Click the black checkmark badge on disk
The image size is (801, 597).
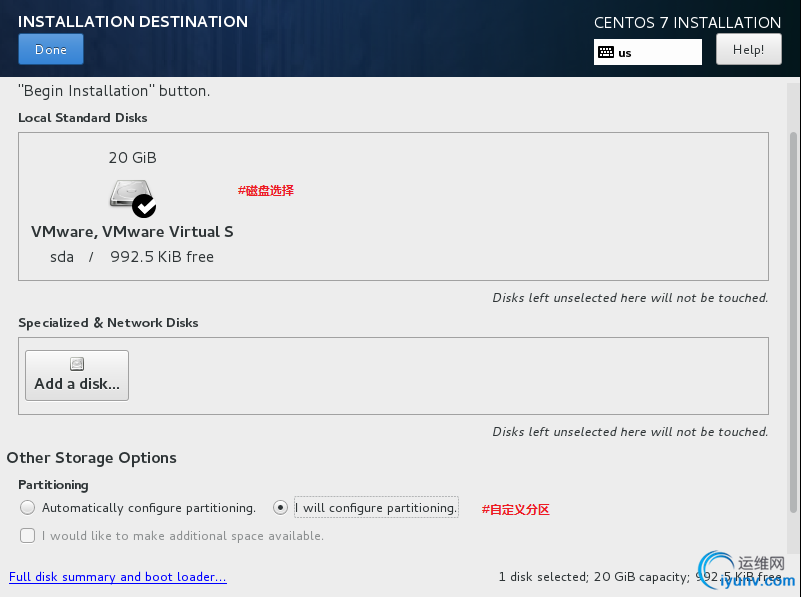144,206
